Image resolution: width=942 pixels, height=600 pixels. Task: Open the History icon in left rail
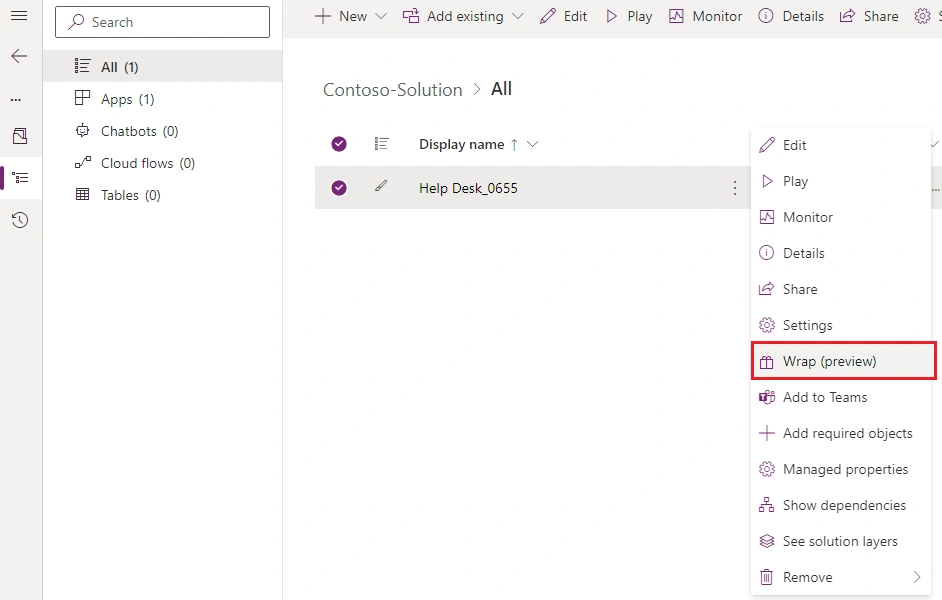[x=20, y=220]
